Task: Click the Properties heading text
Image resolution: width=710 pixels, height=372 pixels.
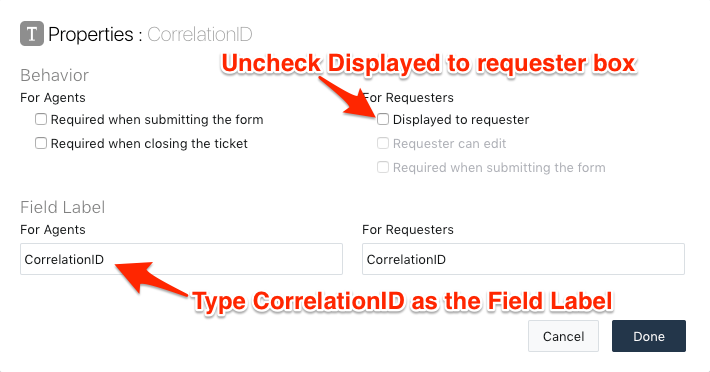Action: [x=91, y=35]
